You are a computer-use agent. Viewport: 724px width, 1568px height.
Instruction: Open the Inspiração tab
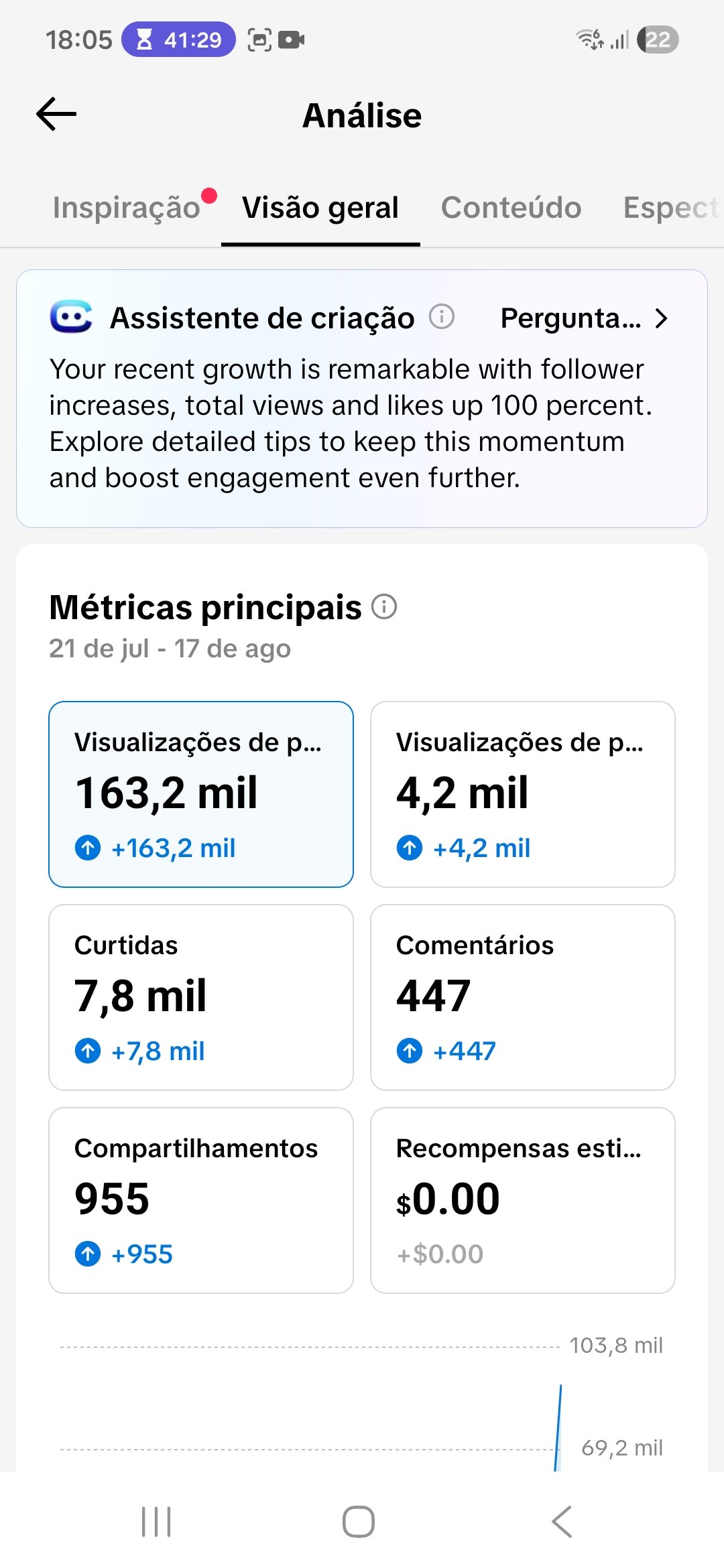pos(127,208)
